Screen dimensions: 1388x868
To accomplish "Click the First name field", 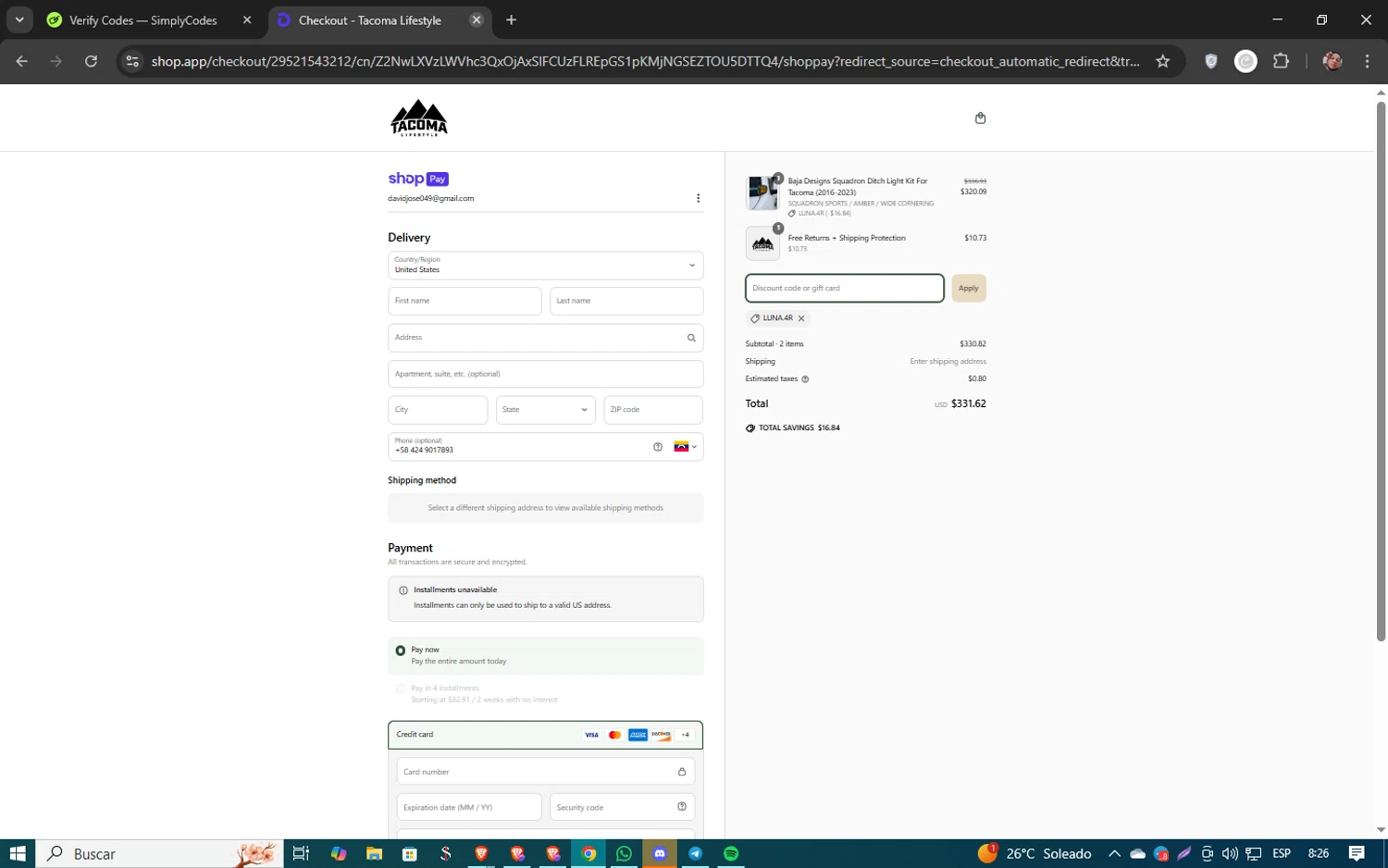I will (x=465, y=301).
